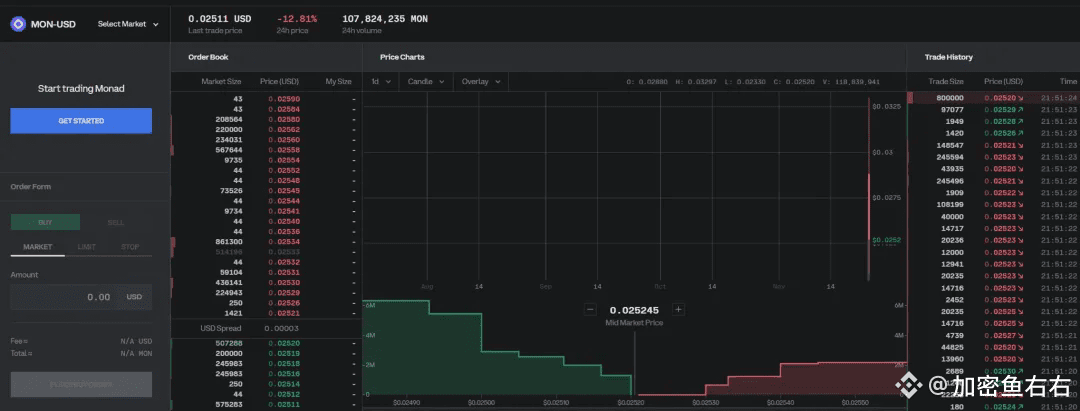This screenshot has width=1080, height=411.
Task: Expand the Overlay dropdown on chart
Action: 481,81
